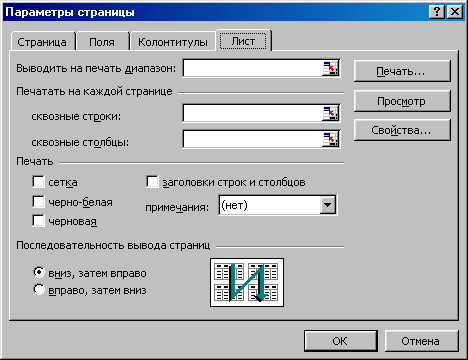
Task: Select вниз, затем вправо radio button
Action: tap(39, 272)
